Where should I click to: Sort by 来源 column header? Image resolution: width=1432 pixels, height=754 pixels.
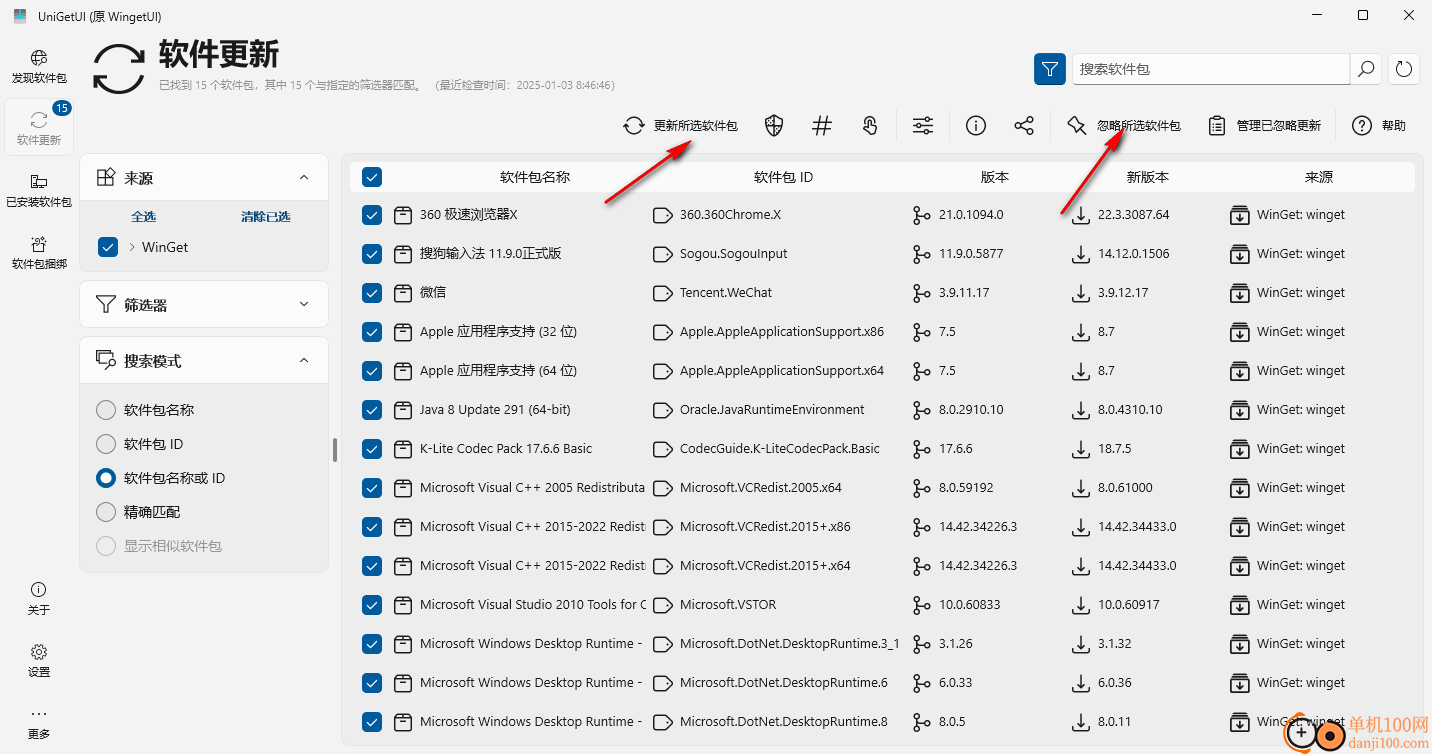click(1319, 177)
